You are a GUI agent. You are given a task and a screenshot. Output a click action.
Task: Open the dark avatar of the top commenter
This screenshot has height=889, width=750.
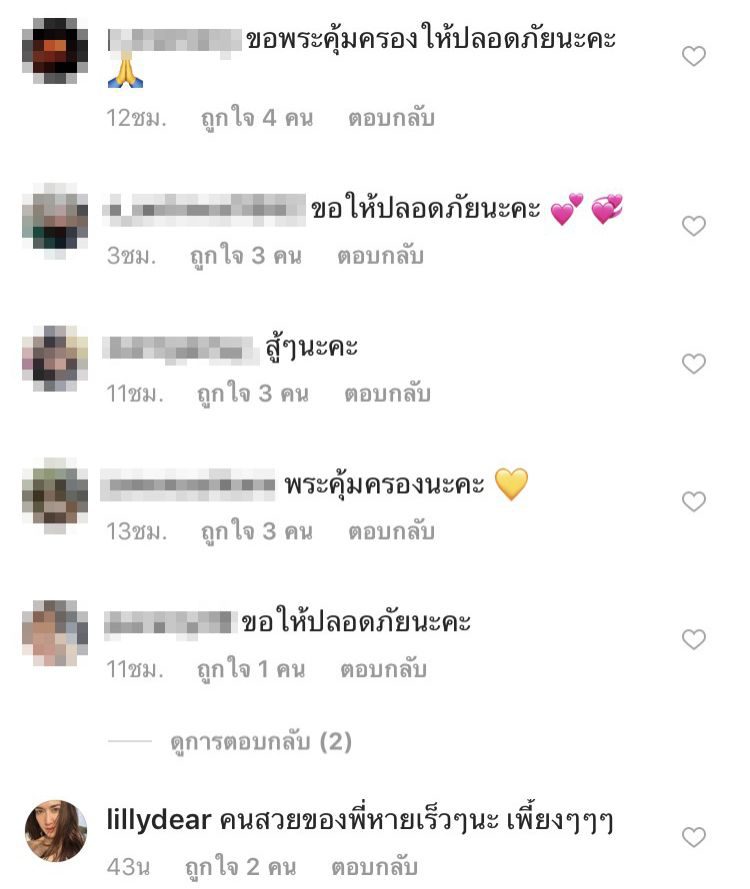tap(55, 50)
